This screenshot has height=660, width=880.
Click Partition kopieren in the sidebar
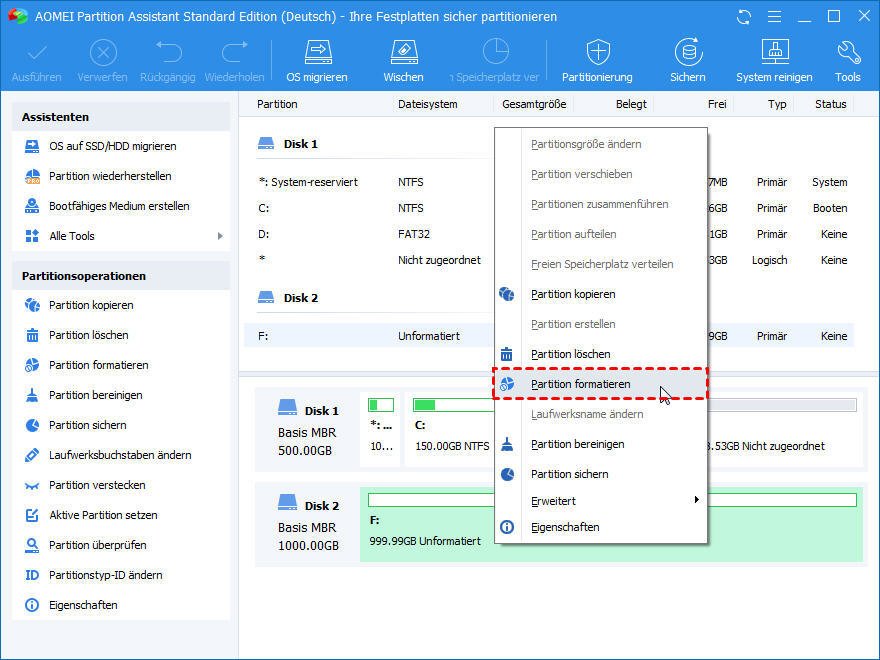coord(91,305)
